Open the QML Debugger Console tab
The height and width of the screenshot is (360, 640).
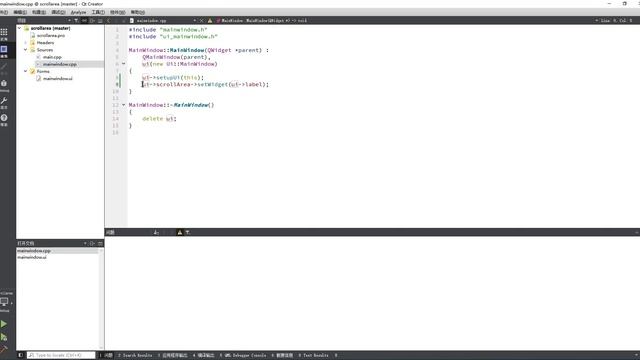click(x=243, y=355)
